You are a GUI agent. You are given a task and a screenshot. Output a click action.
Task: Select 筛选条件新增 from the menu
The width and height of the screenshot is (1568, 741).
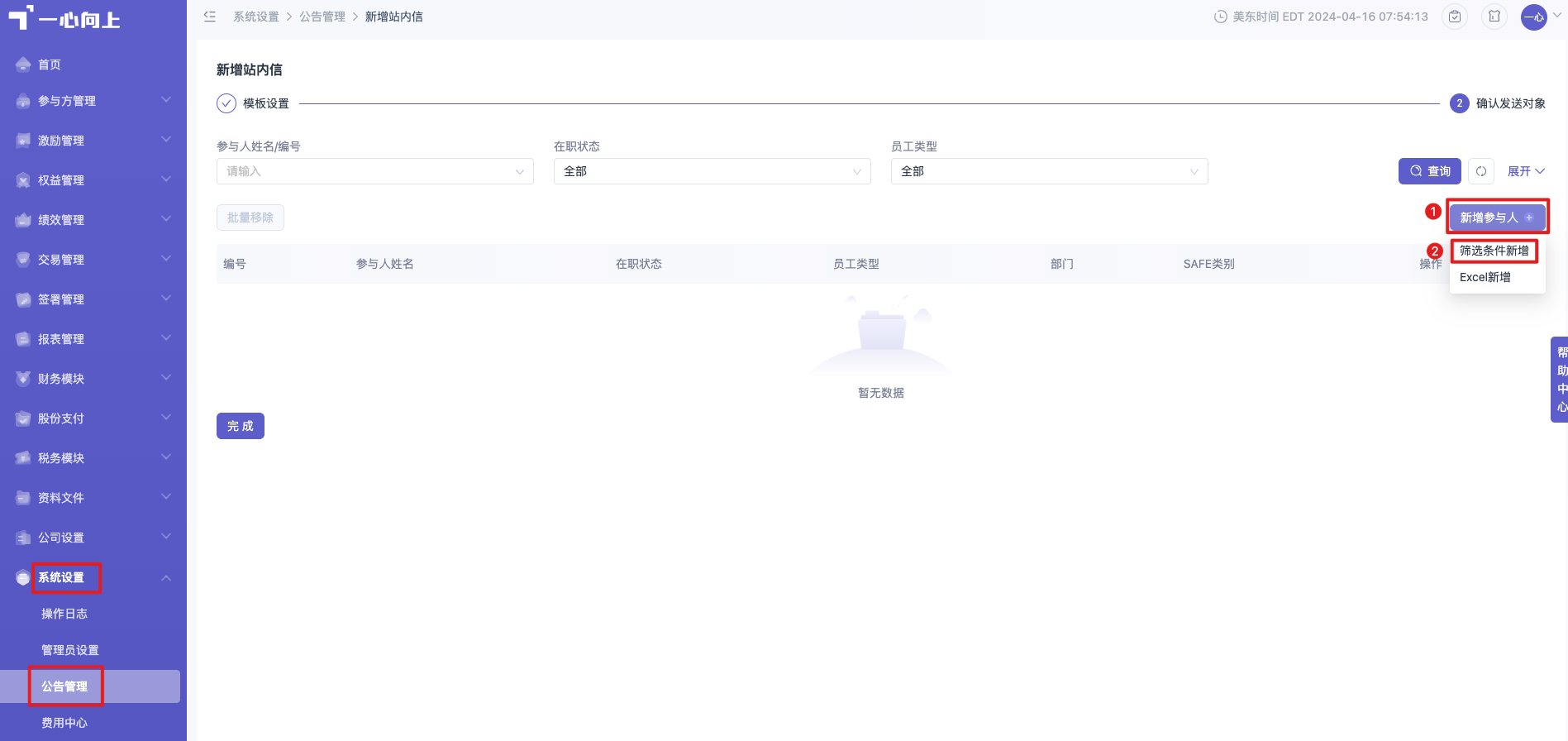click(1494, 251)
